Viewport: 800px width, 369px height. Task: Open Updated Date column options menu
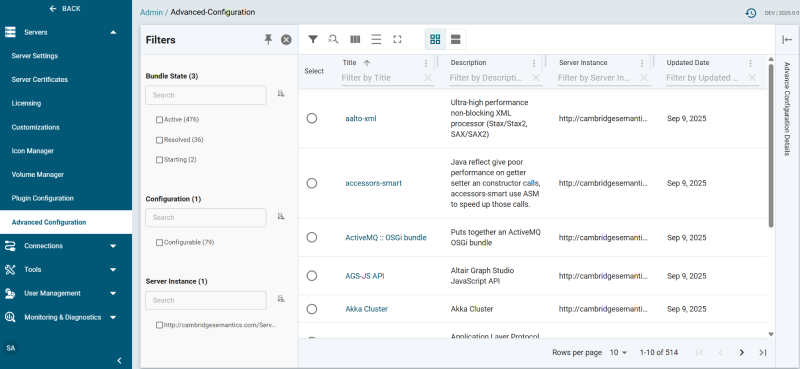(x=751, y=63)
